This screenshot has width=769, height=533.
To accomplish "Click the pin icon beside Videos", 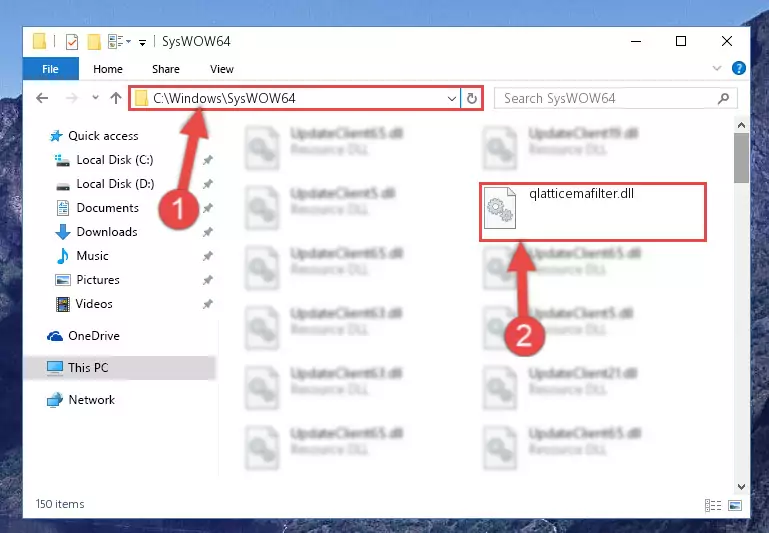I will coord(208,304).
